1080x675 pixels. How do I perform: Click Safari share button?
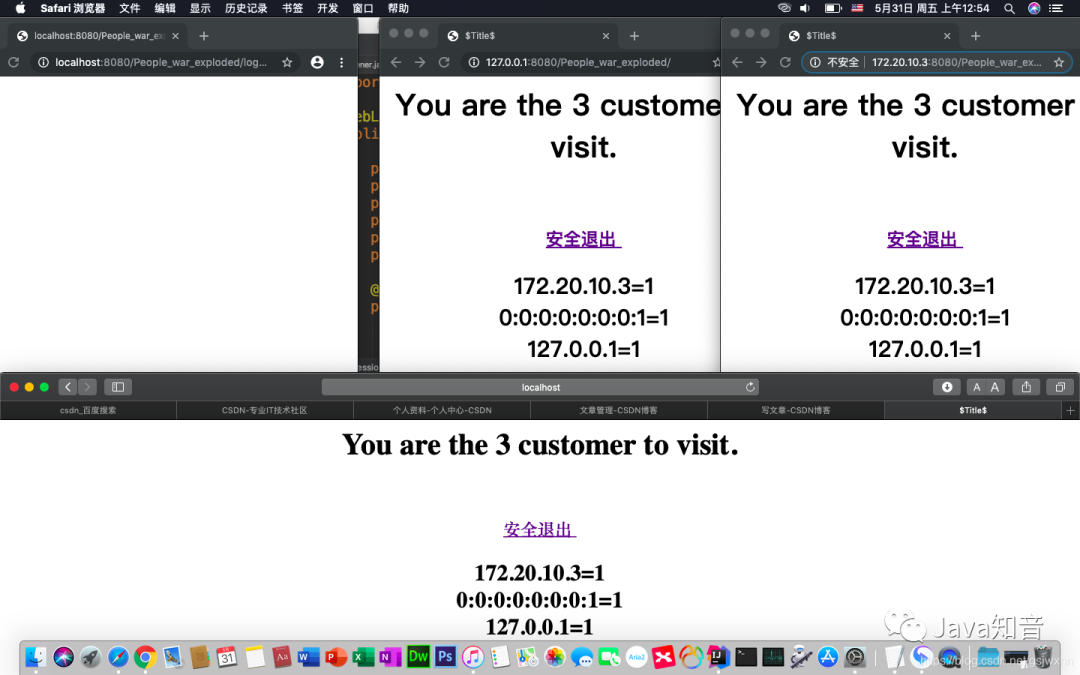tap(1026, 387)
